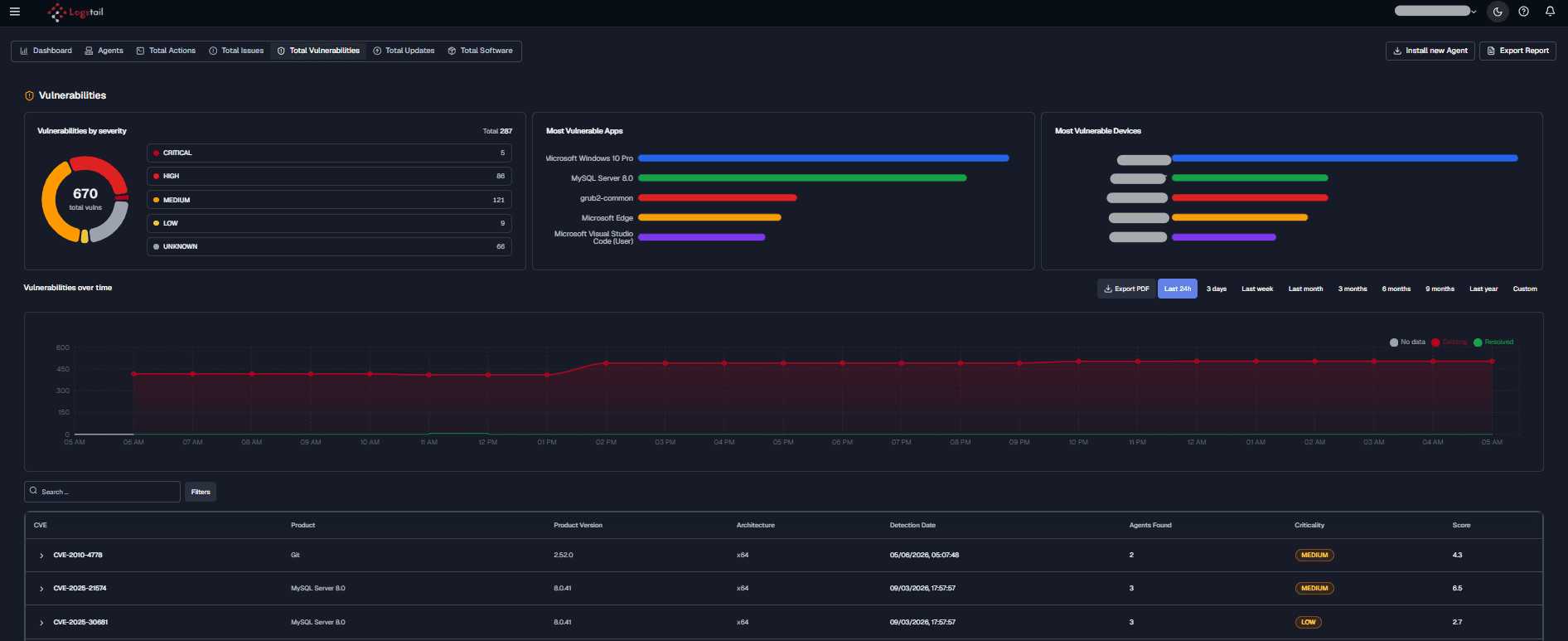
Task: Open the Total Updates tab
Action: pos(404,51)
